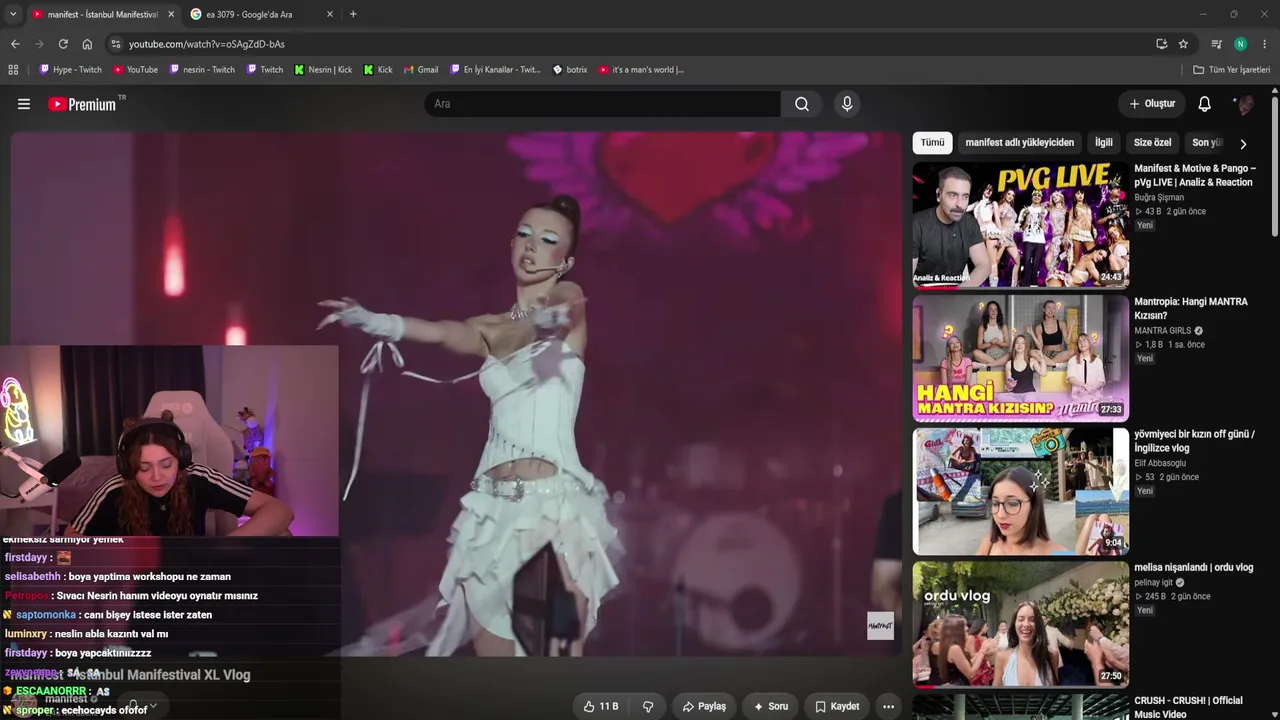Viewport: 1280px width, 720px height.
Task: Reload the current page
Action: pos(63,44)
